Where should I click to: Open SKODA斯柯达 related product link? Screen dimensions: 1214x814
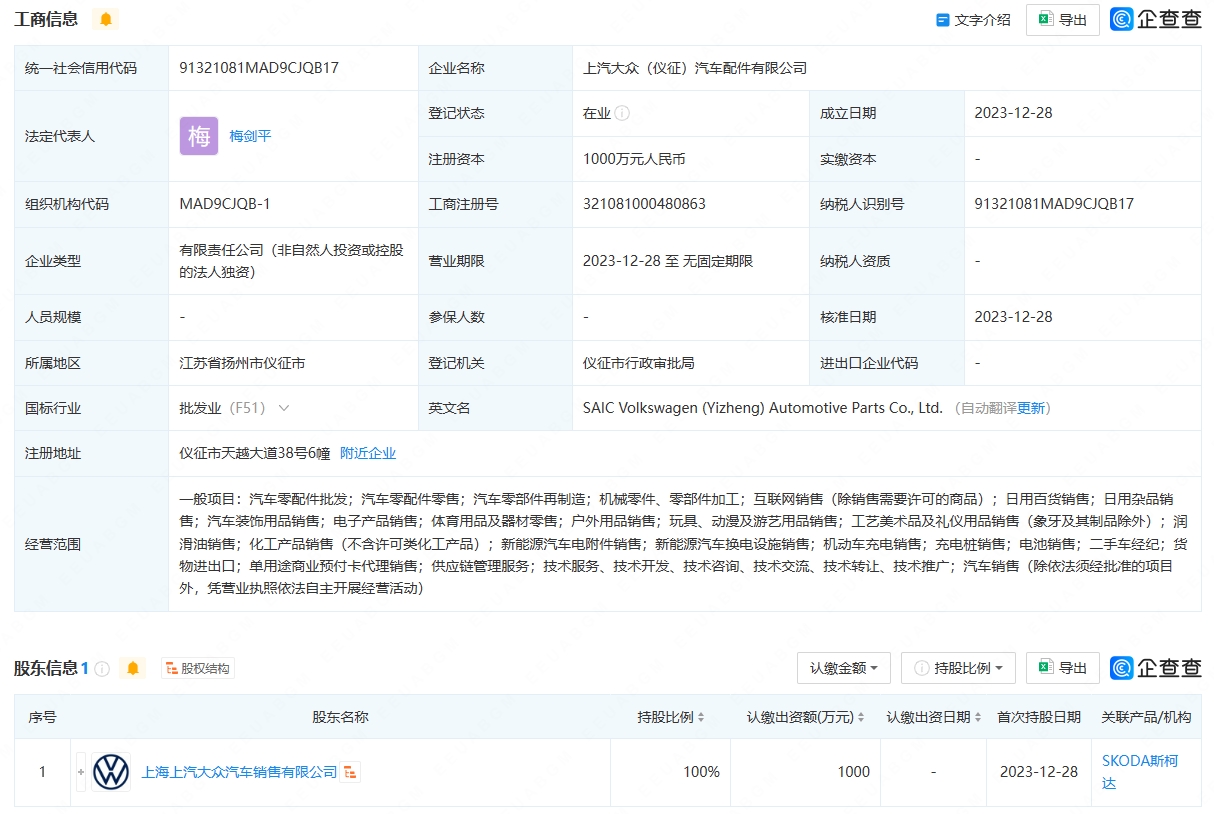pyautogui.click(x=1140, y=772)
